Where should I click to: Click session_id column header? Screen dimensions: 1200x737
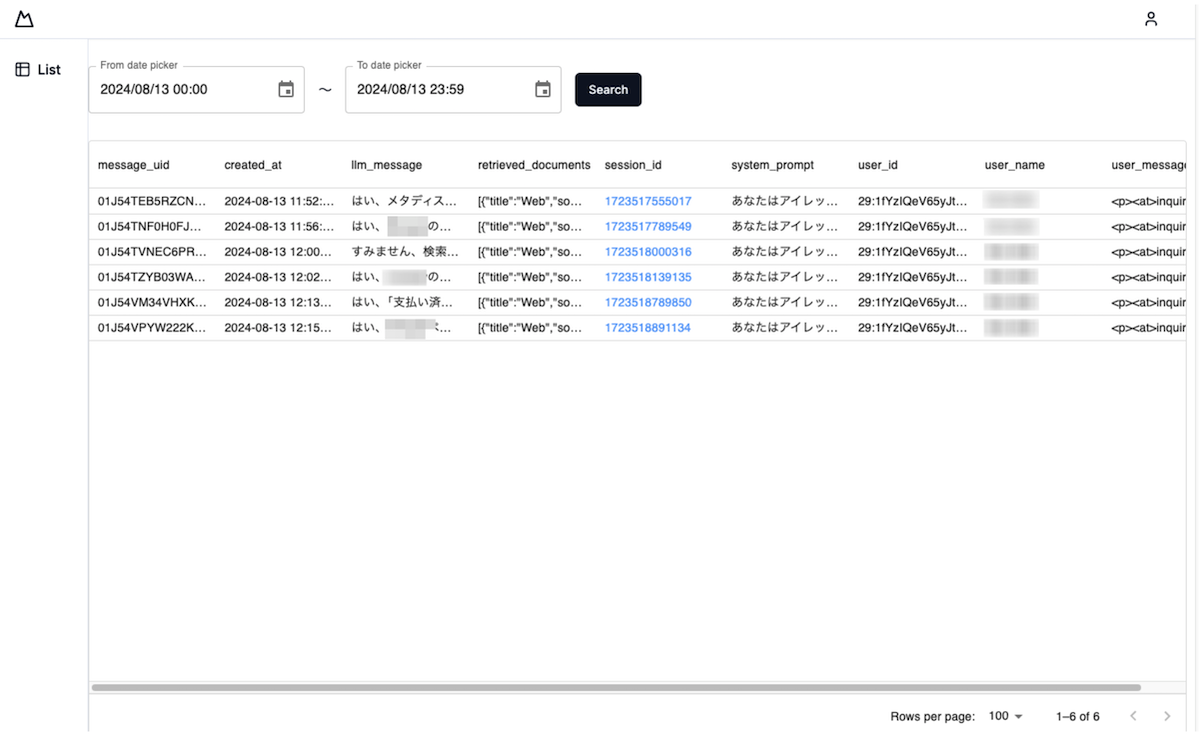tap(633, 165)
